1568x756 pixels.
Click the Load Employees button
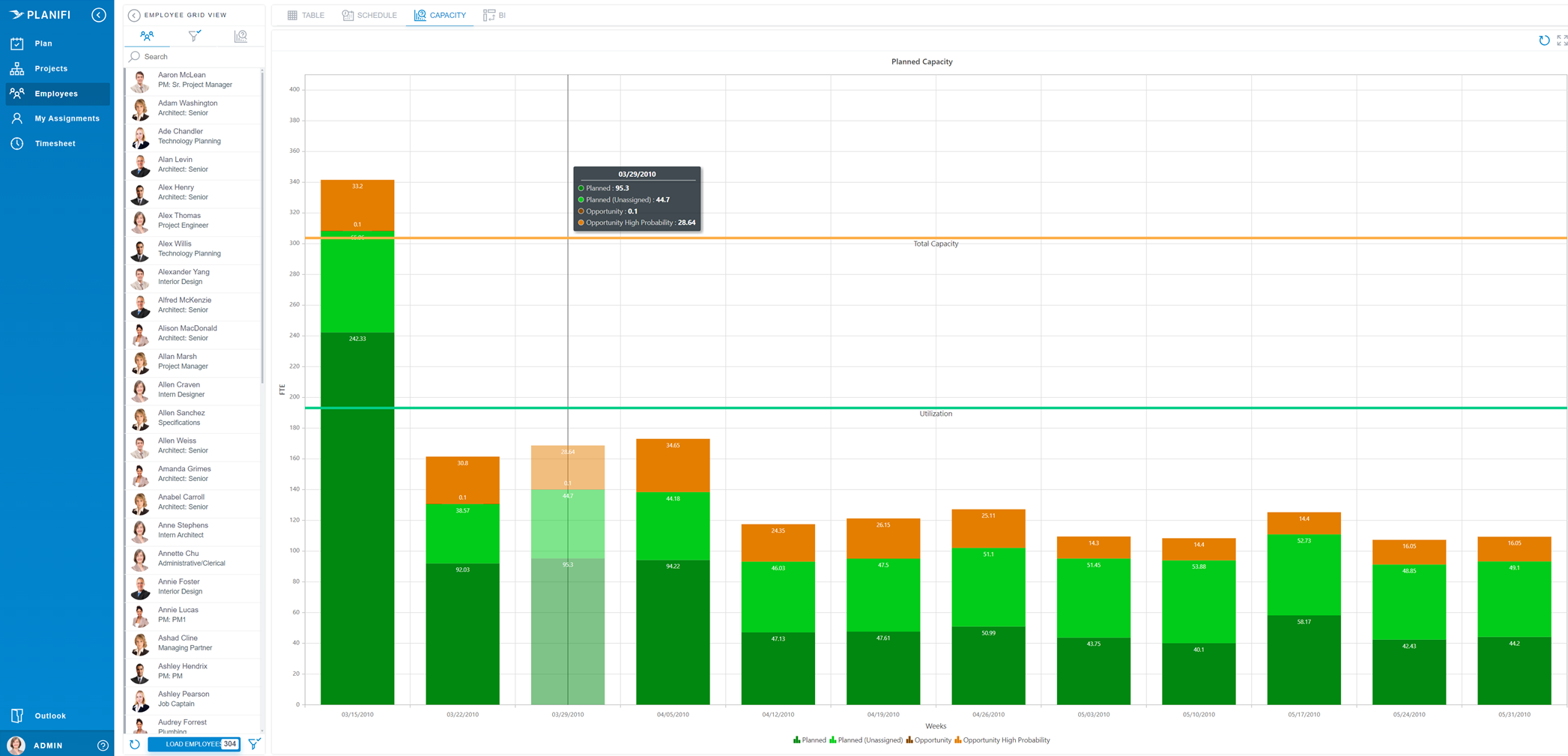coord(193,744)
